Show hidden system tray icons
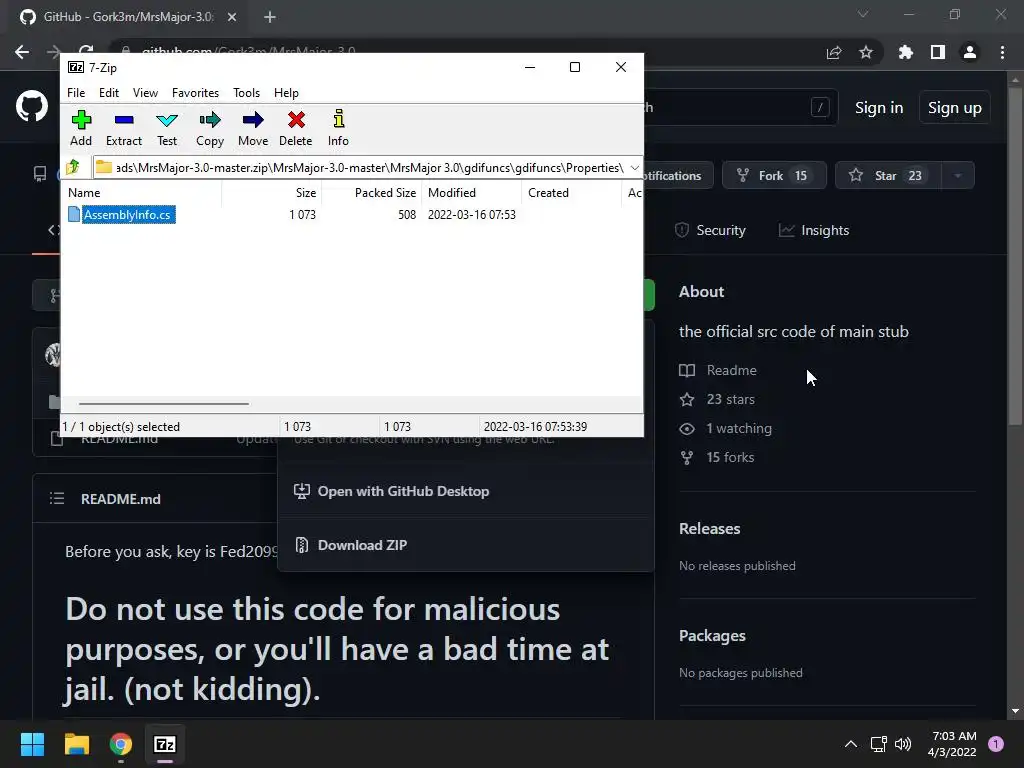Screen dimensions: 1024x768 [x=850, y=744]
